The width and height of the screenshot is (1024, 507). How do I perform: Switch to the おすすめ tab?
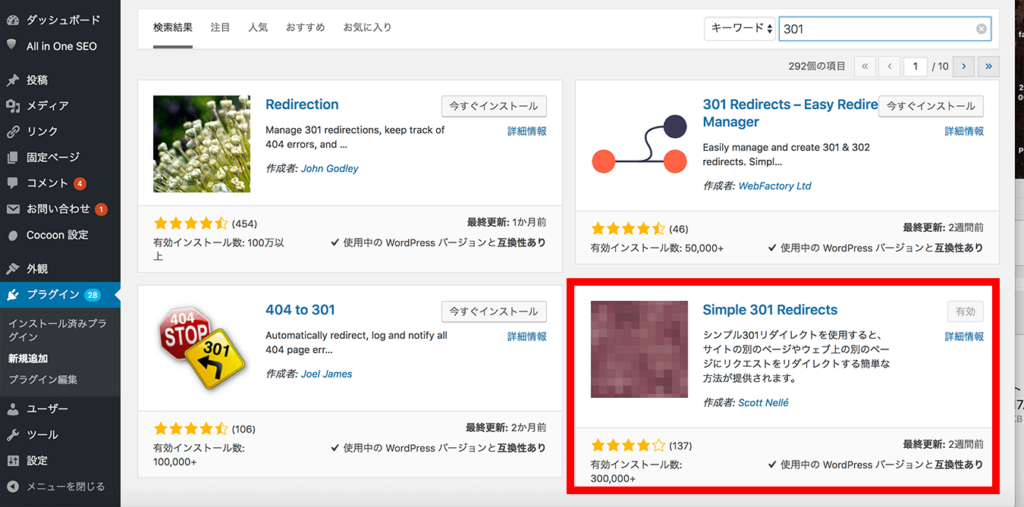click(306, 27)
